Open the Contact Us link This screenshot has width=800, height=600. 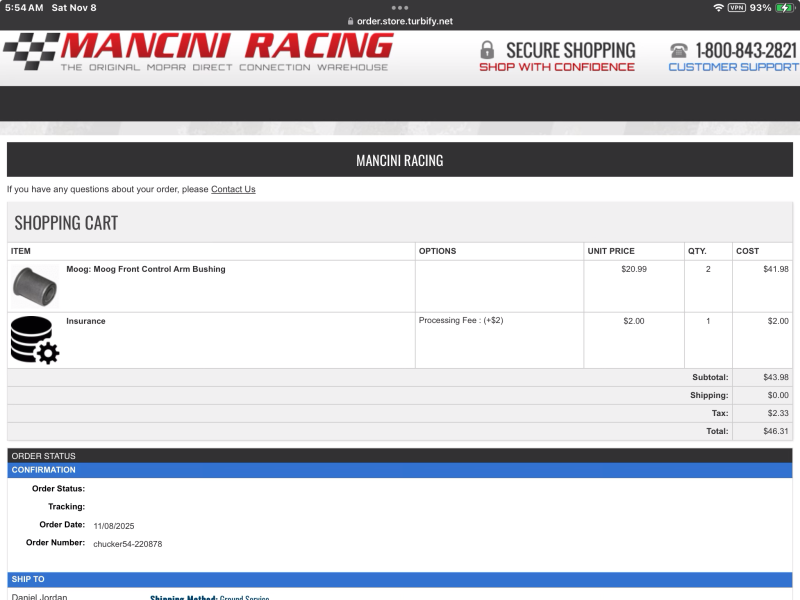tap(233, 189)
